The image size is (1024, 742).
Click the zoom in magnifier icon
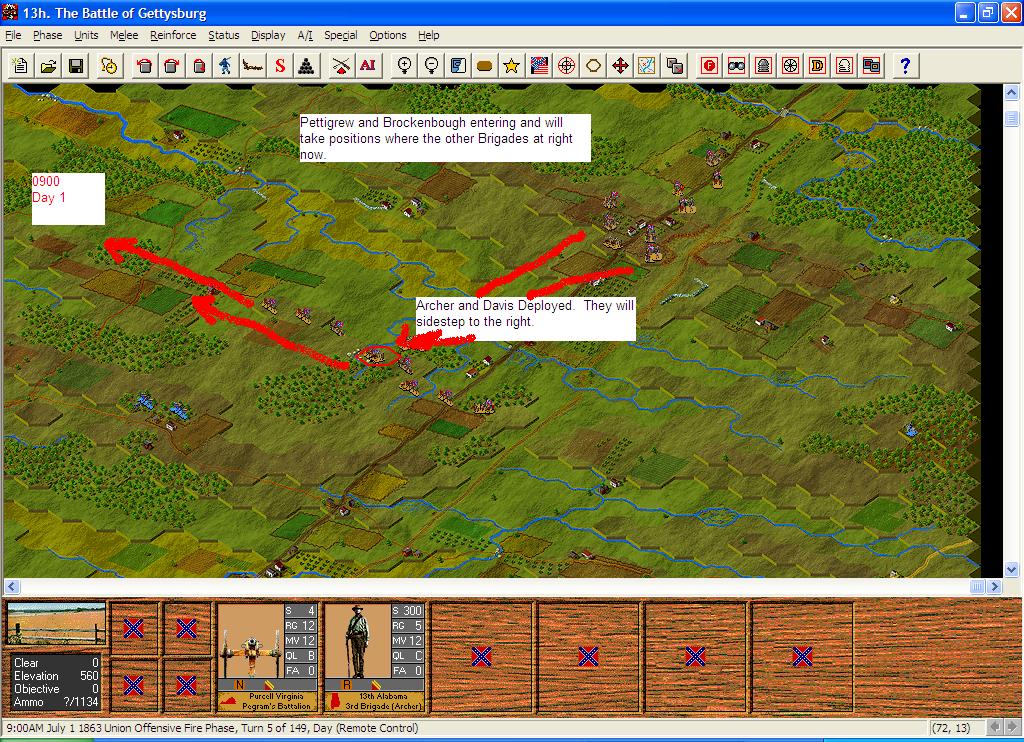click(x=404, y=65)
